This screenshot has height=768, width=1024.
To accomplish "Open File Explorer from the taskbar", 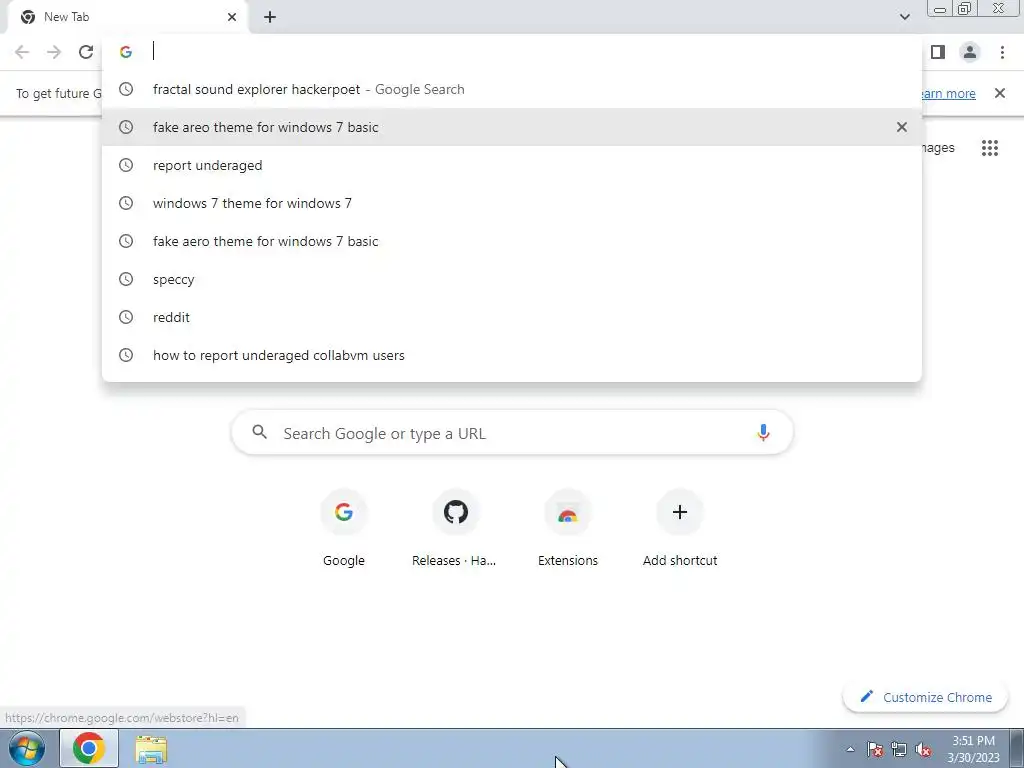I will click(x=151, y=749).
